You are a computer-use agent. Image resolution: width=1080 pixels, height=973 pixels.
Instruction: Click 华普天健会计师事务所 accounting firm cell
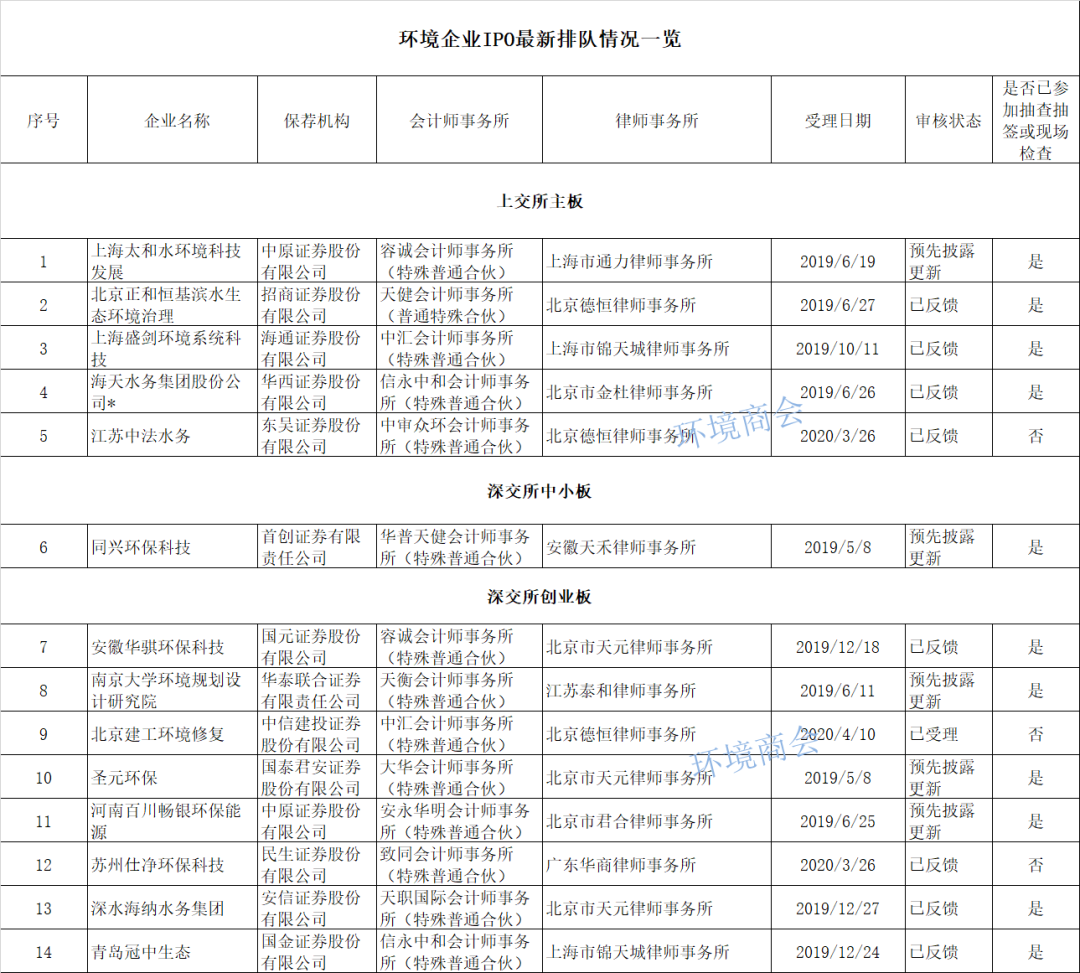[x=459, y=547]
